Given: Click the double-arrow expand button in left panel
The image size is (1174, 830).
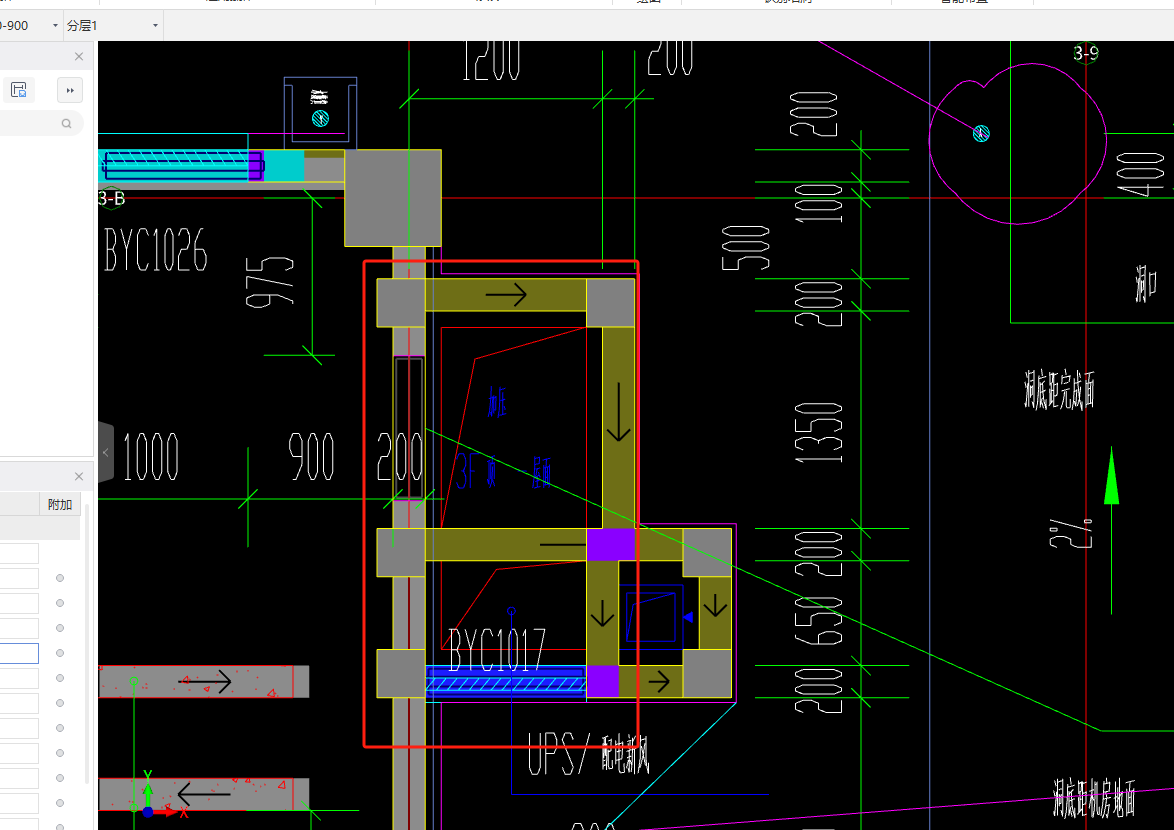Looking at the screenshot, I should pyautogui.click(x=70, y=90).
